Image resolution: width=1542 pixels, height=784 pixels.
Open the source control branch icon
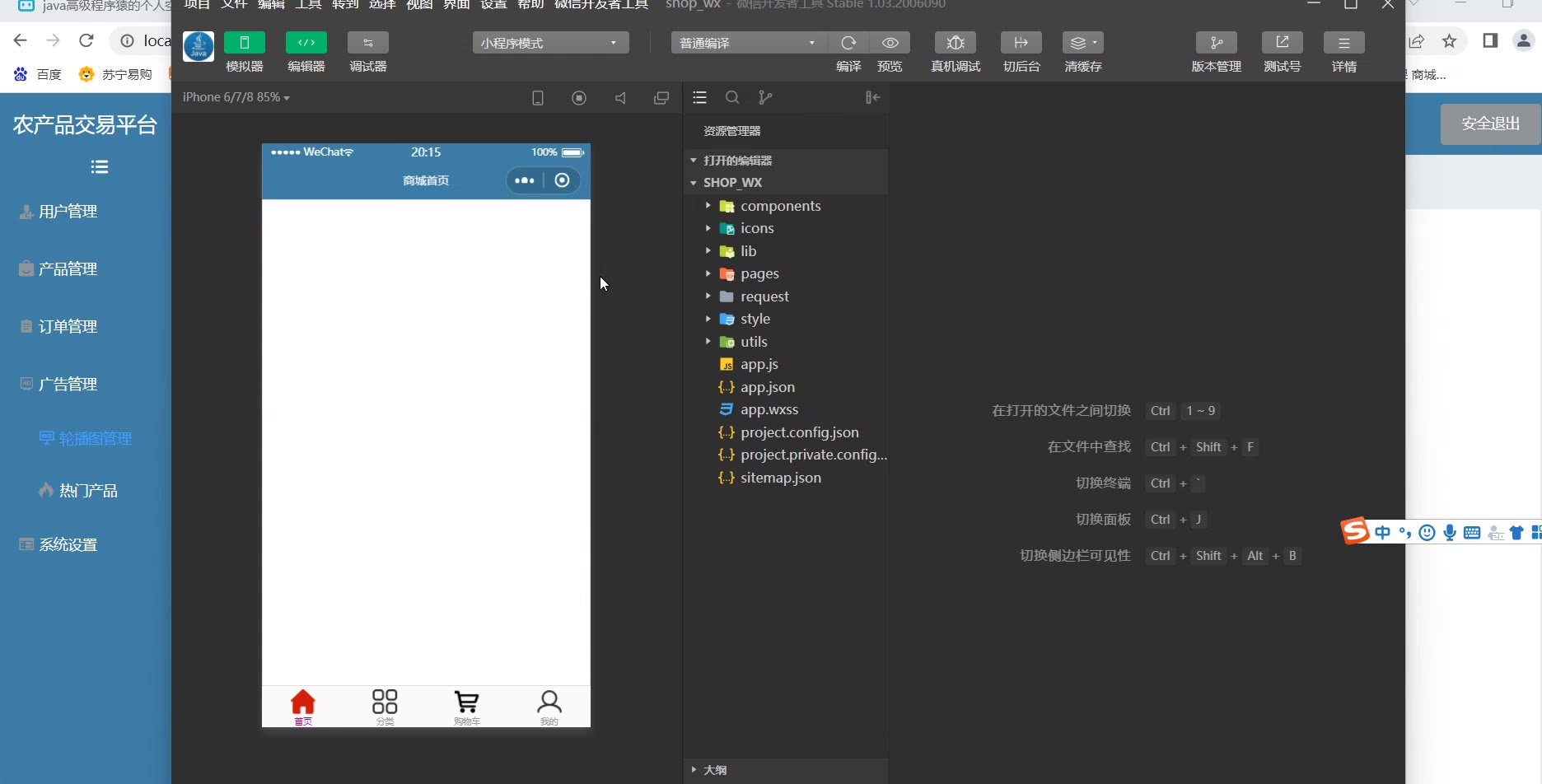765,98
